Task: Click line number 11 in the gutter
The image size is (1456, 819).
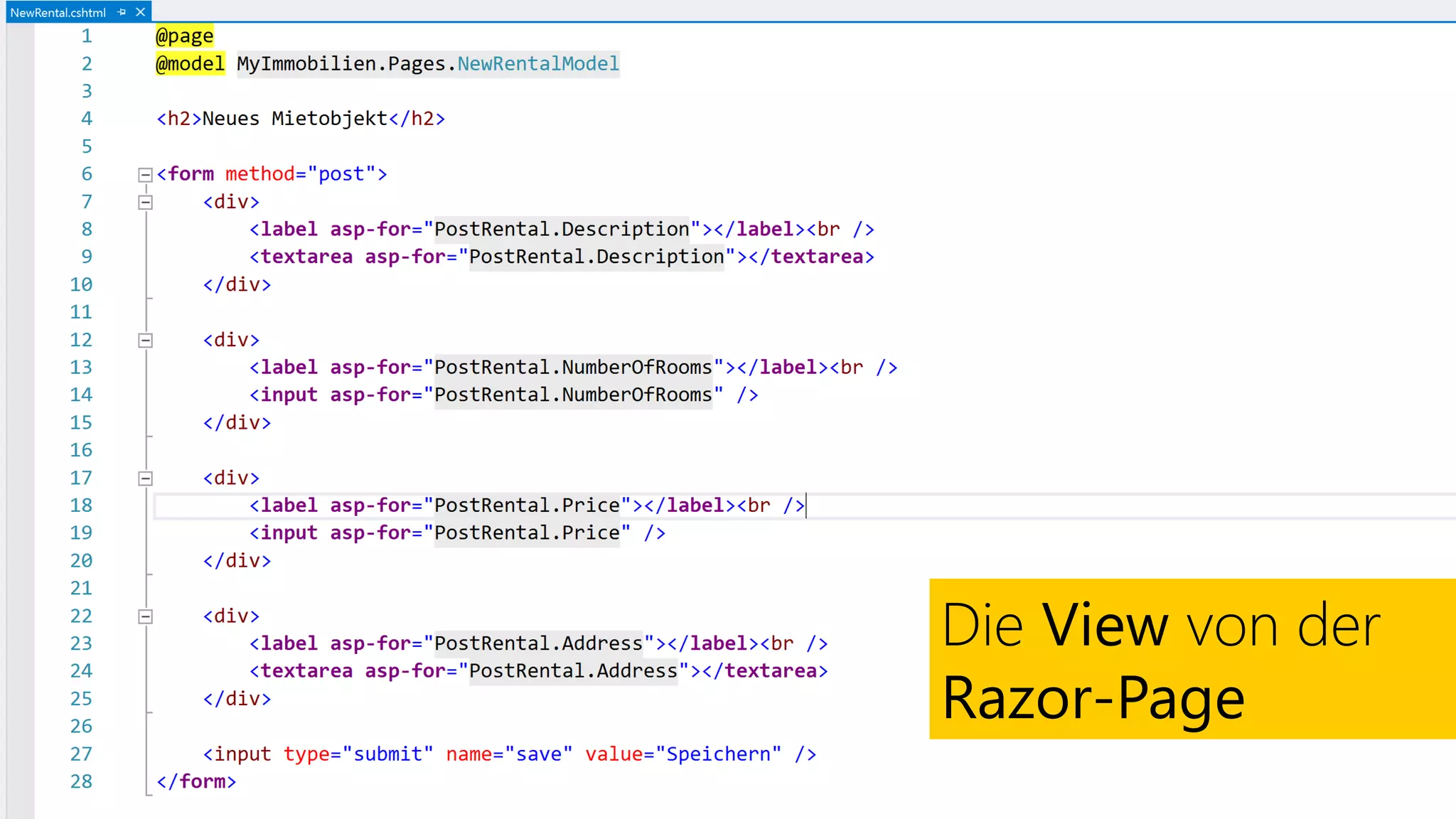Action: coord(81,311)
